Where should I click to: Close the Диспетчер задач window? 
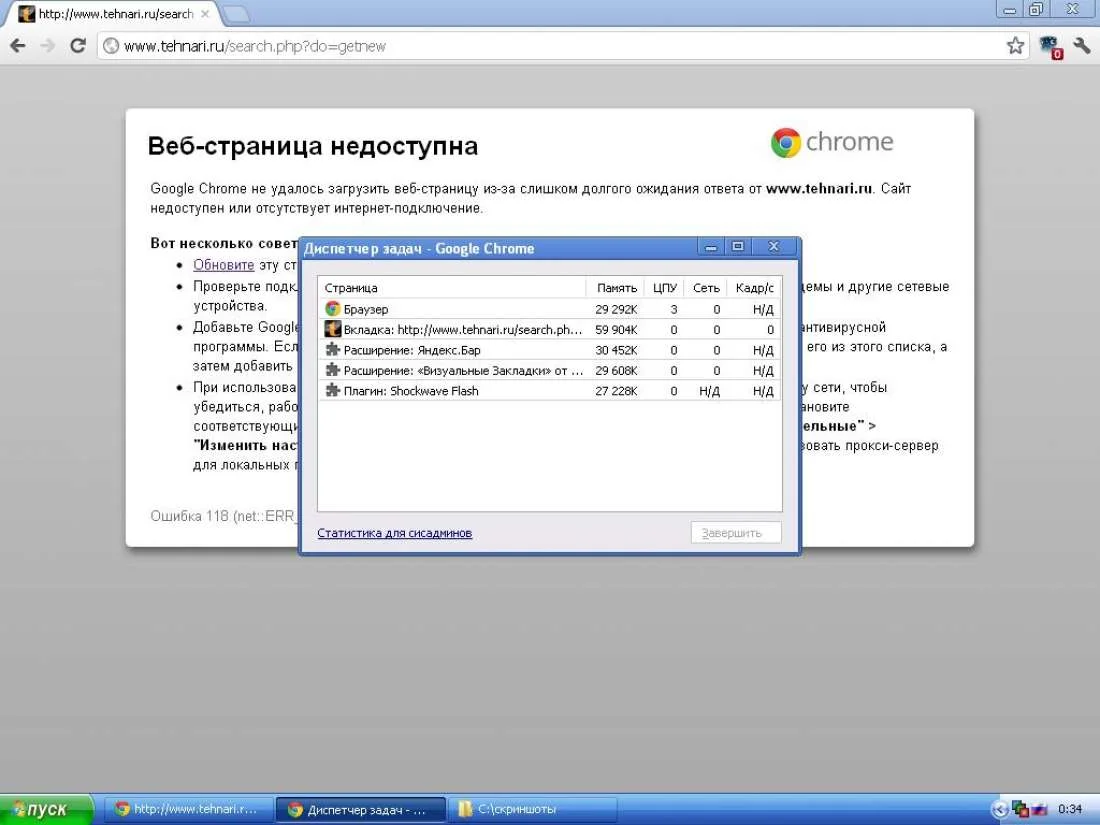[x=774, y=247]
